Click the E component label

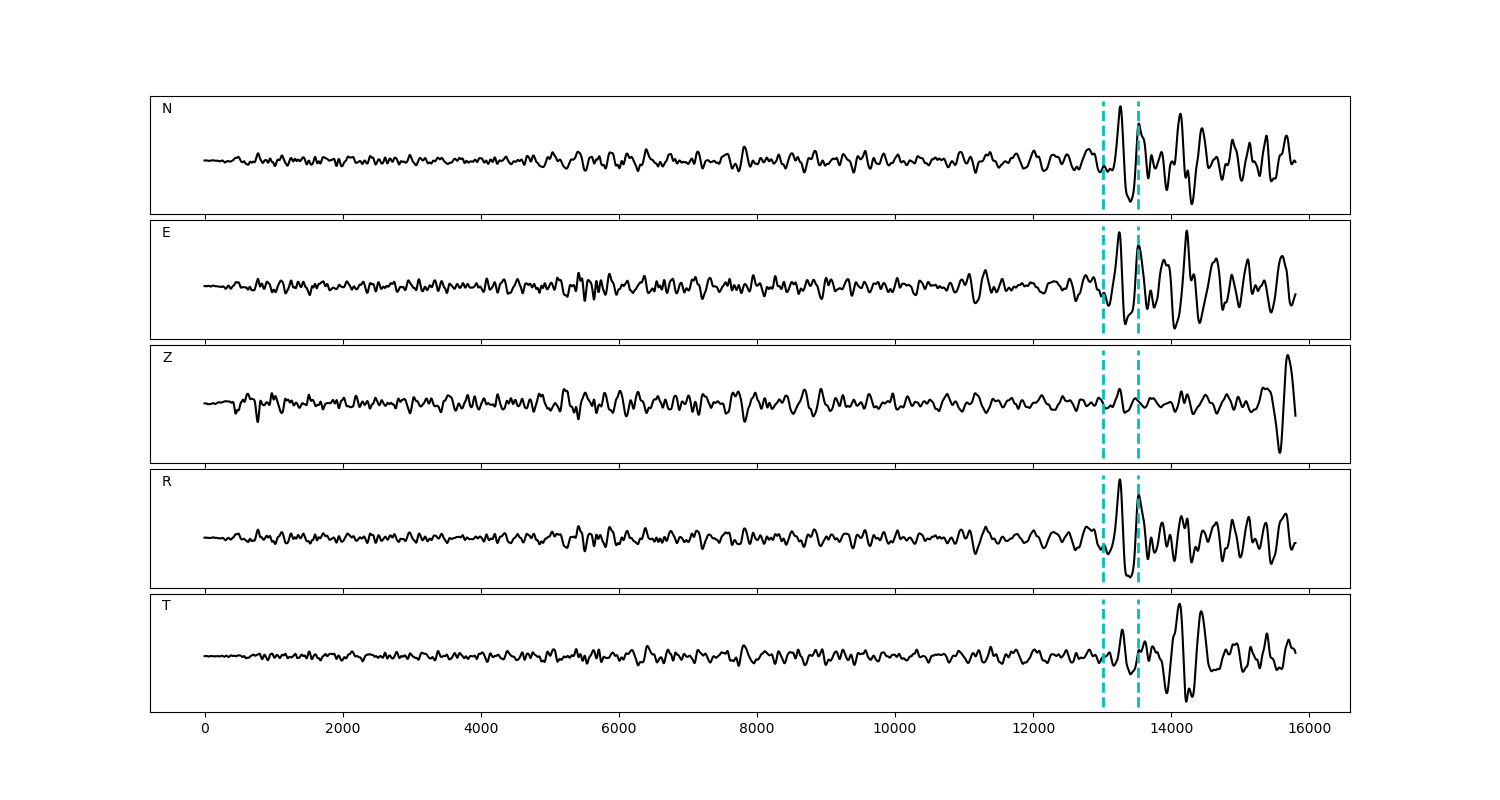pyautogui.click(x=166, y=233)
